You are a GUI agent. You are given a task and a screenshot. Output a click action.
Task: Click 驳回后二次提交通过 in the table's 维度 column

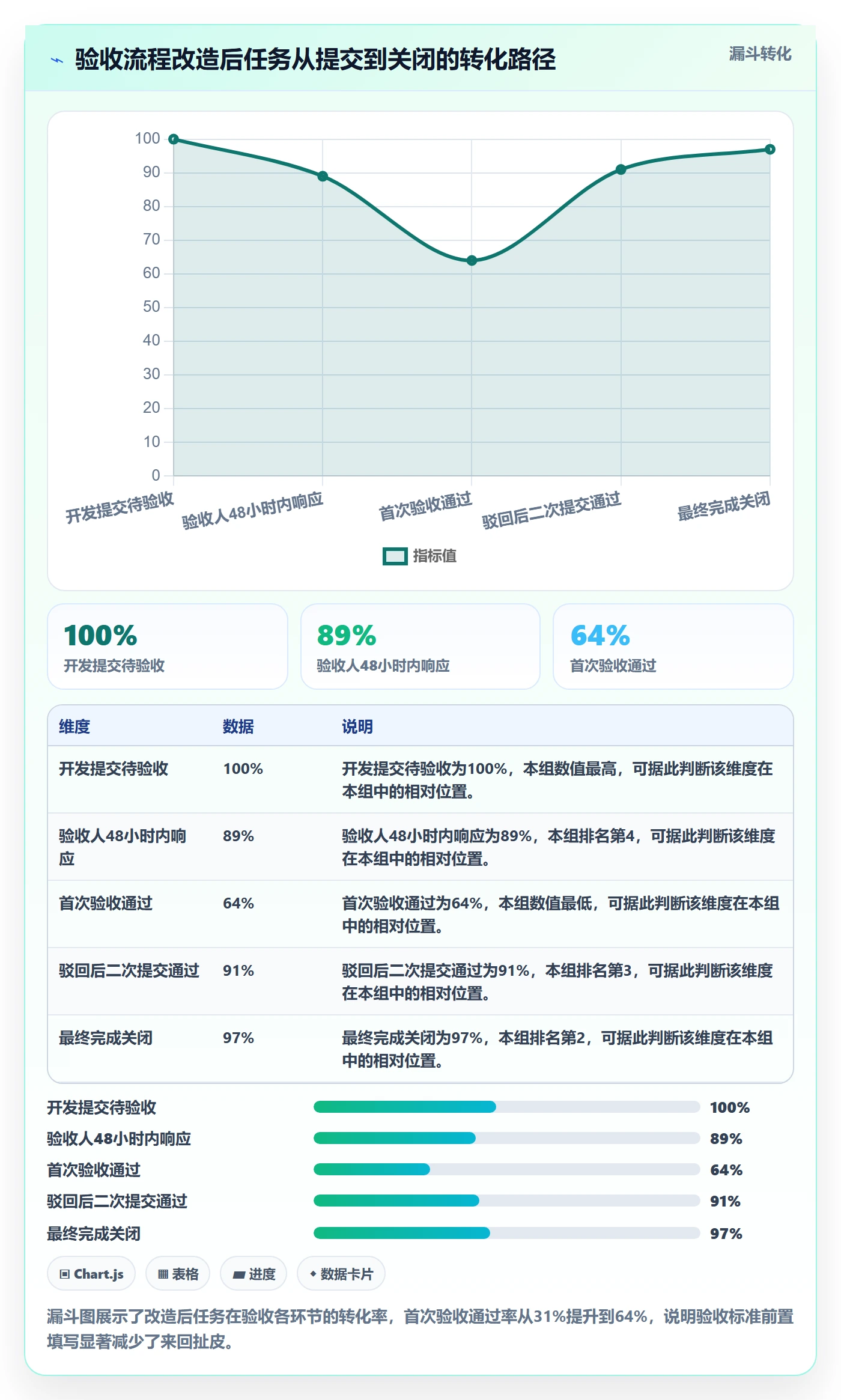(x=129, y=970)
